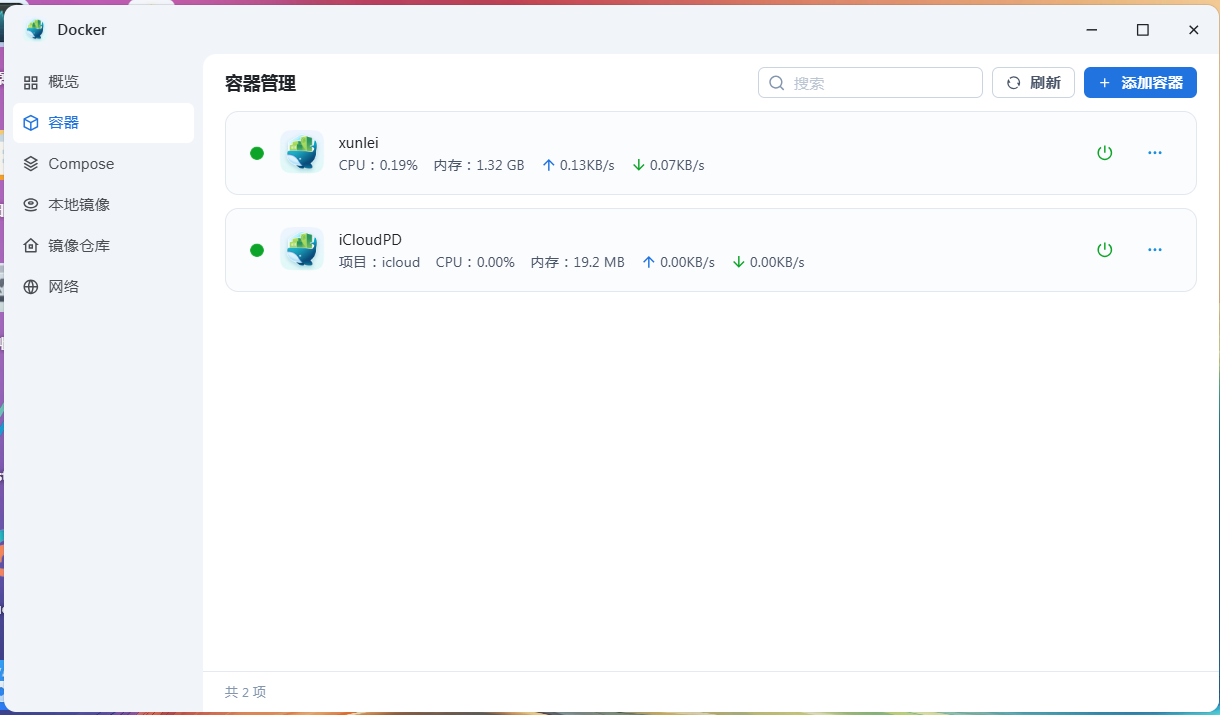Maximize the Docker window
Screen dimensions: 1220x715
(x=1142, y=30)
